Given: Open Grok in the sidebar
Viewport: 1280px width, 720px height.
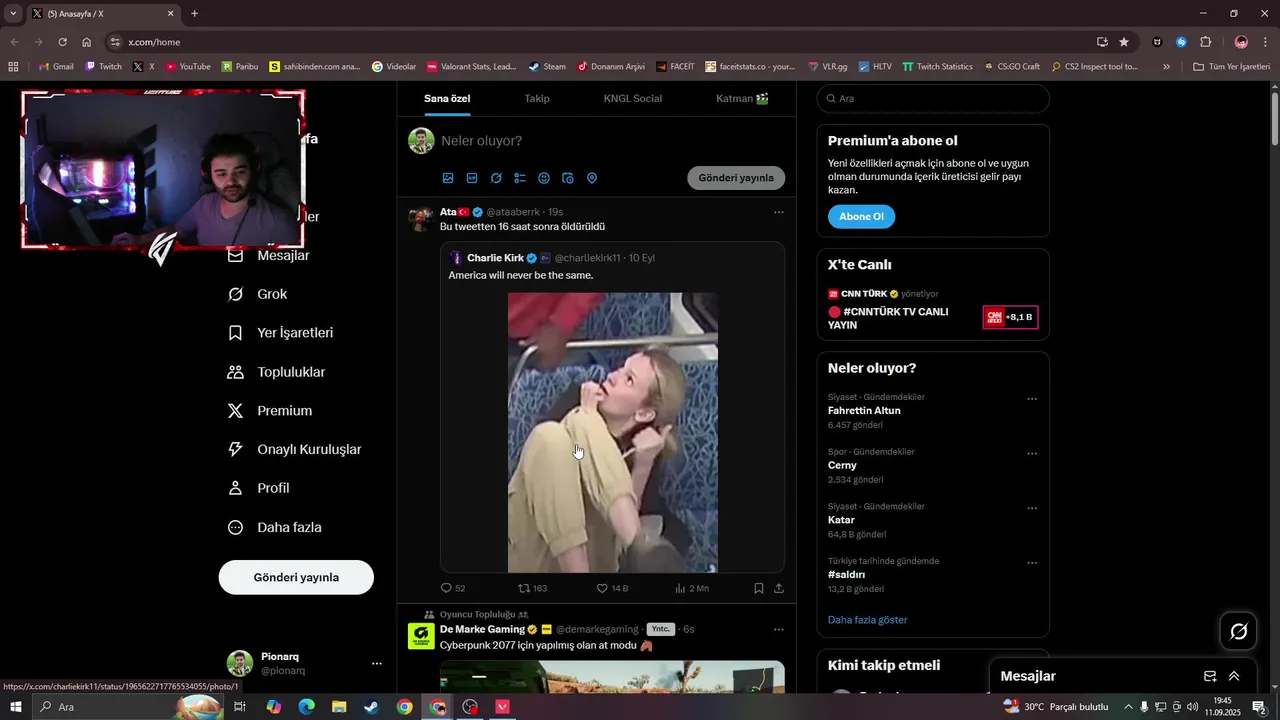Looking at the screenshot, I should (x=258, y=294).
